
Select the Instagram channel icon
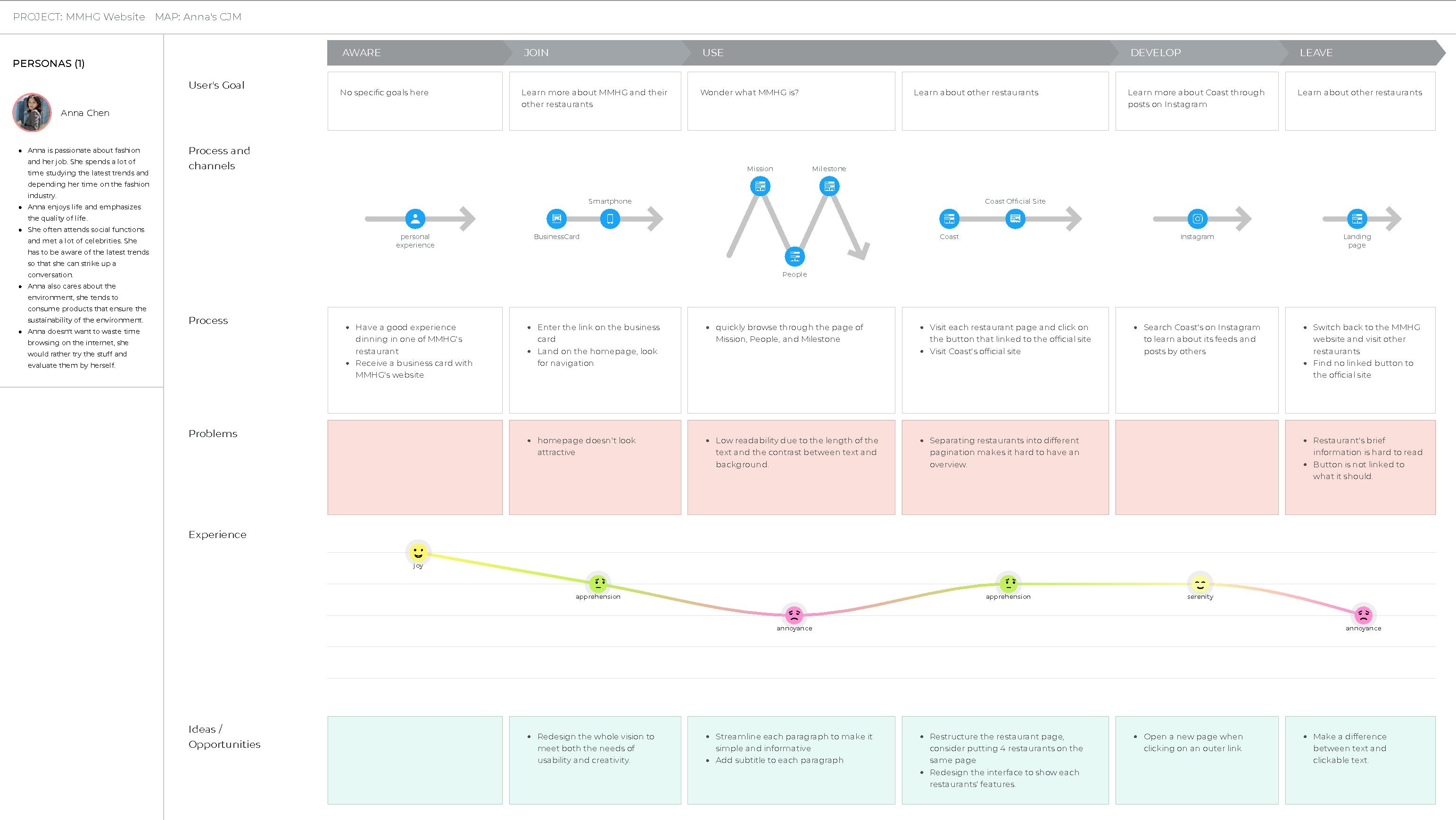[1197, 219]
